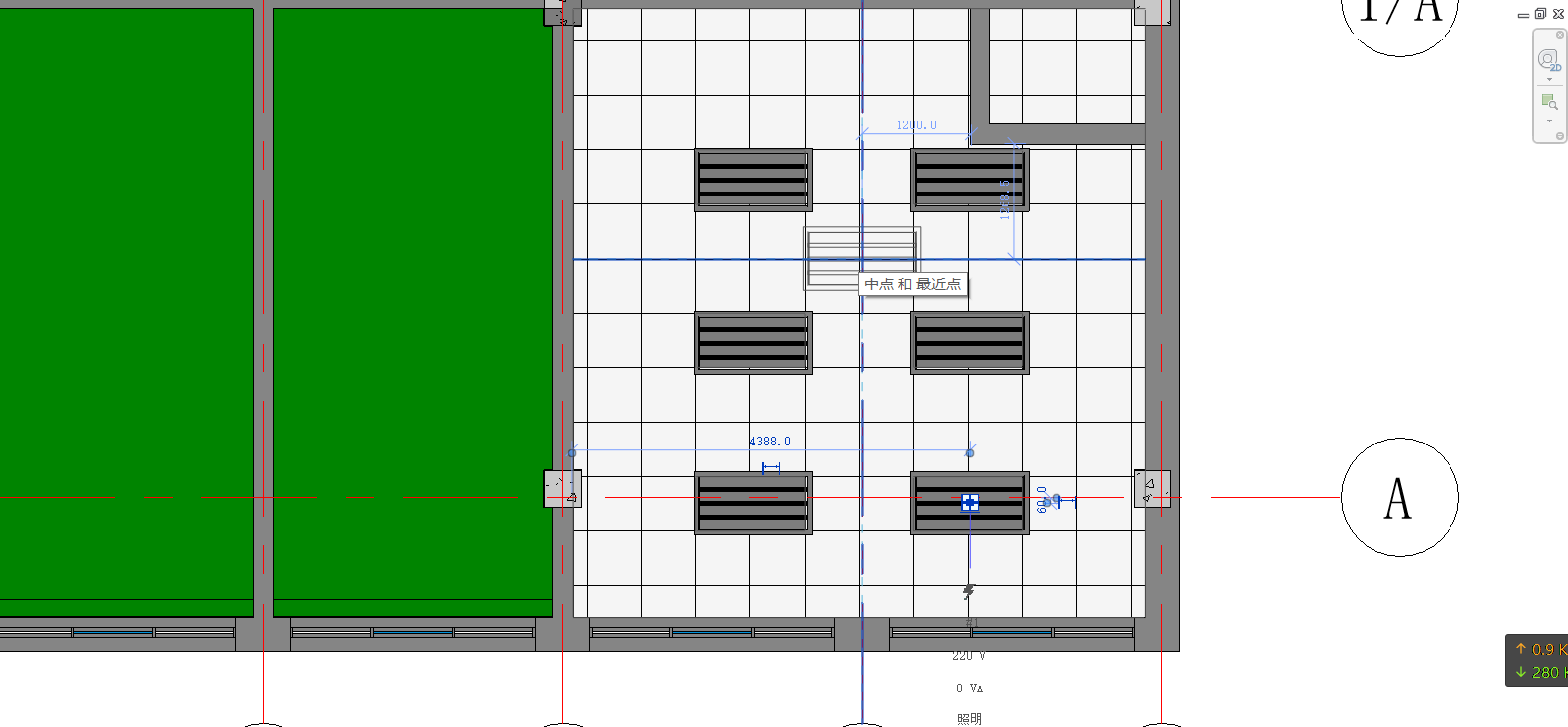
Task: Open the 2D steering wheel navigation tool
Action: pyautogui.click(x=1548, y=59)
